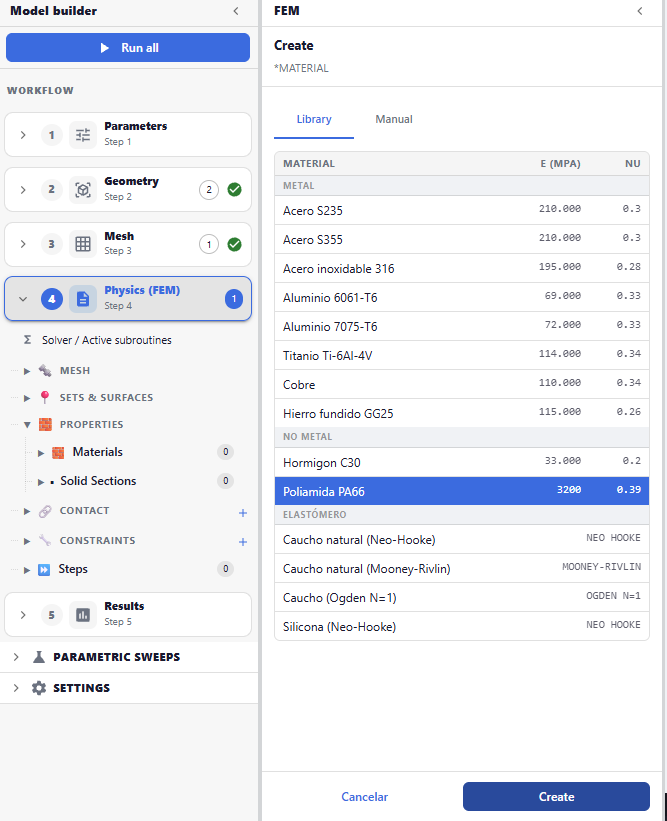Viewport: 667px width, 821px height.
Task: Select the highlighted Poliamida PA66 row
Action: coord(462,491)
